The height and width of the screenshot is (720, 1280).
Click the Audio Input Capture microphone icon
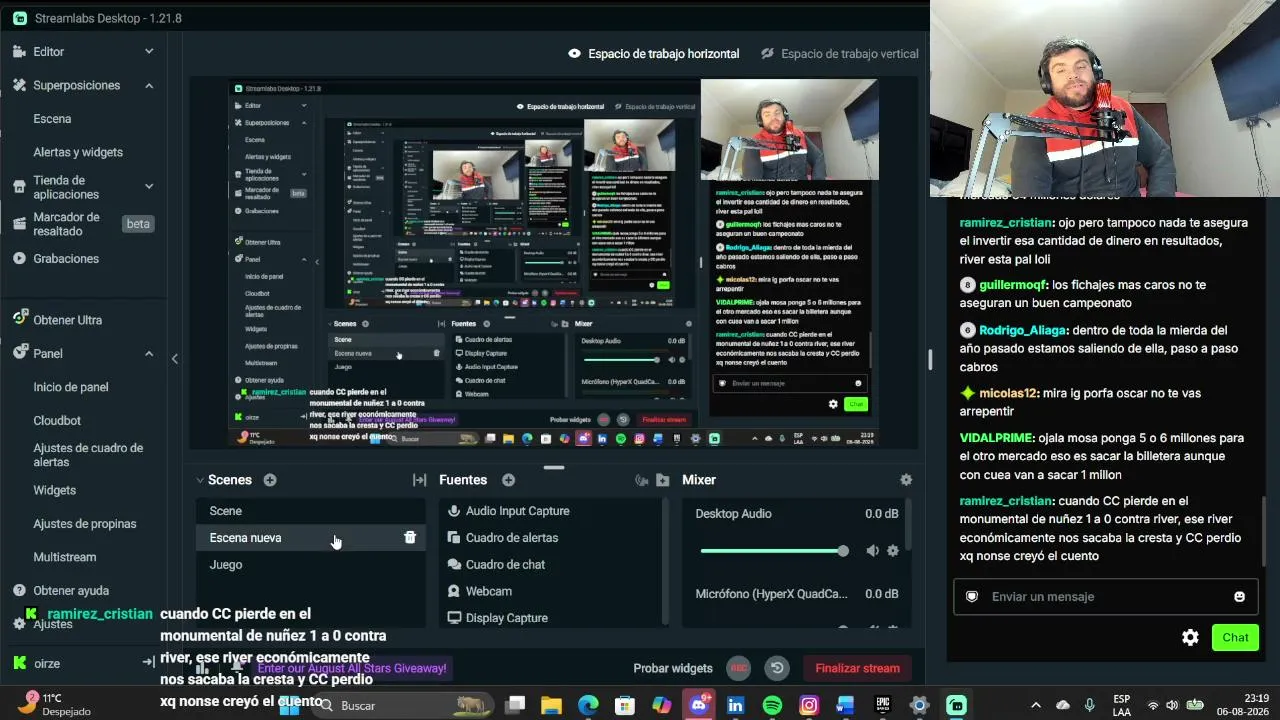454,511
